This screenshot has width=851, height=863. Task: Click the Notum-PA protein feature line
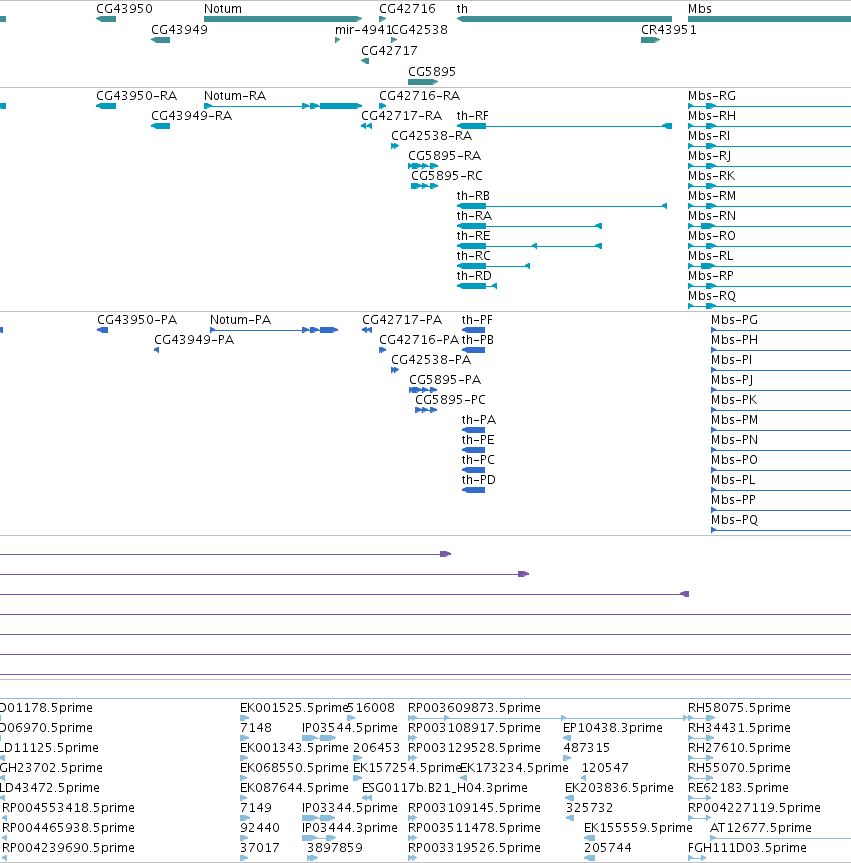pyautogui.click(x=274, y=330)
